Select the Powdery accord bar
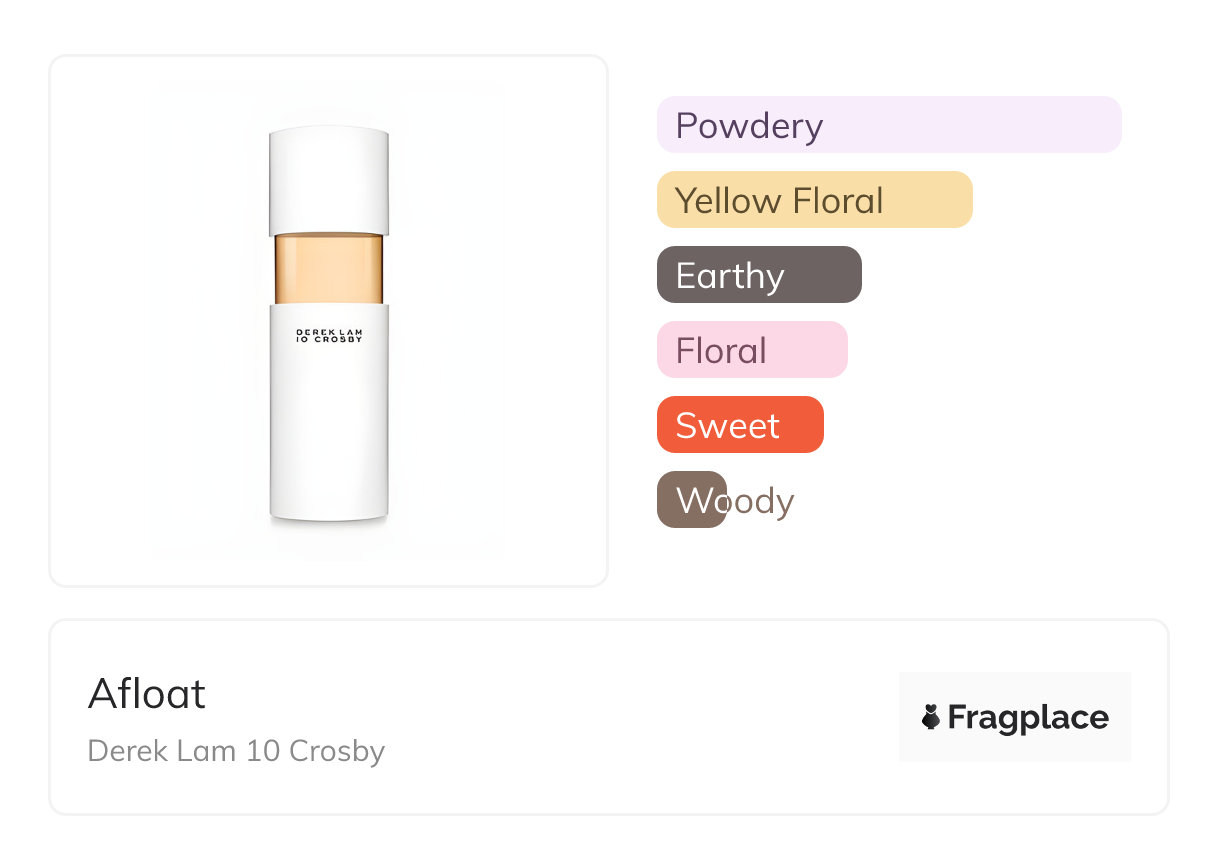This screenshot has height=864, width=1218. click(888, 125)
